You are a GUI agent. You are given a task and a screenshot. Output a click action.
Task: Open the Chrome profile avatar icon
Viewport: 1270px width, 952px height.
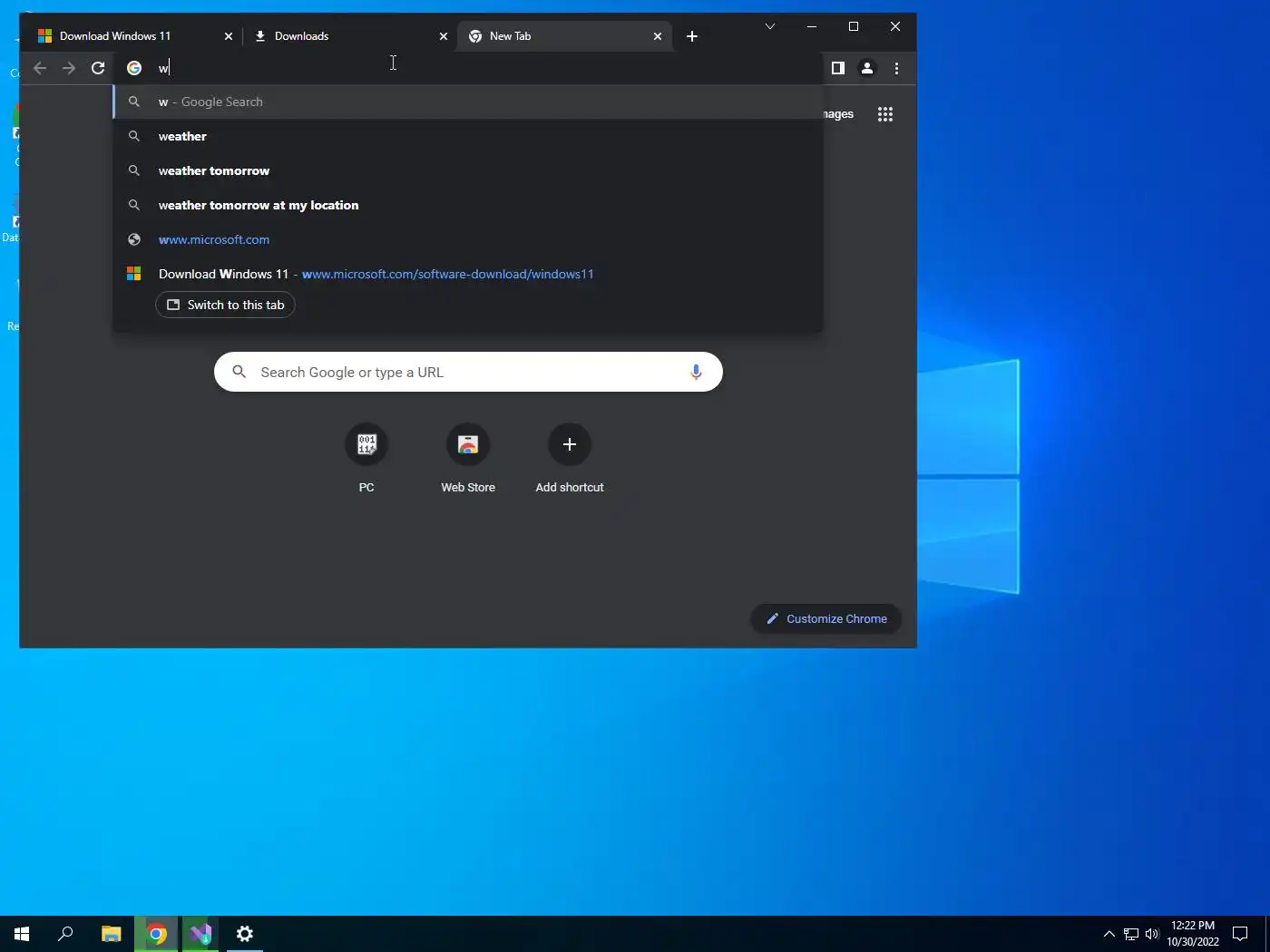[867, 68]
